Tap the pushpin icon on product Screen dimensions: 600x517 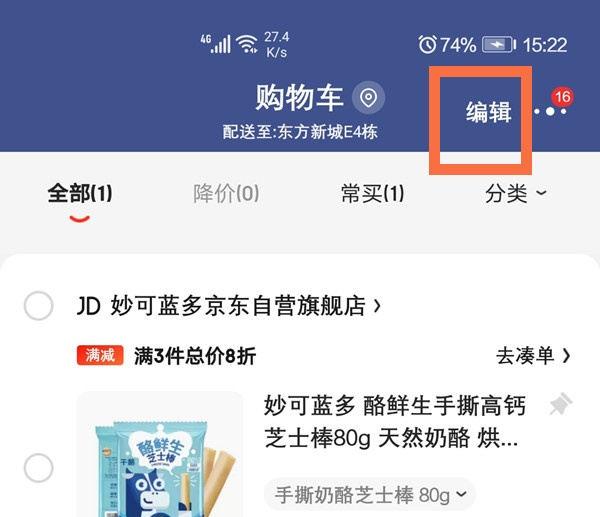pyautogui.click(x=561, y=404)
